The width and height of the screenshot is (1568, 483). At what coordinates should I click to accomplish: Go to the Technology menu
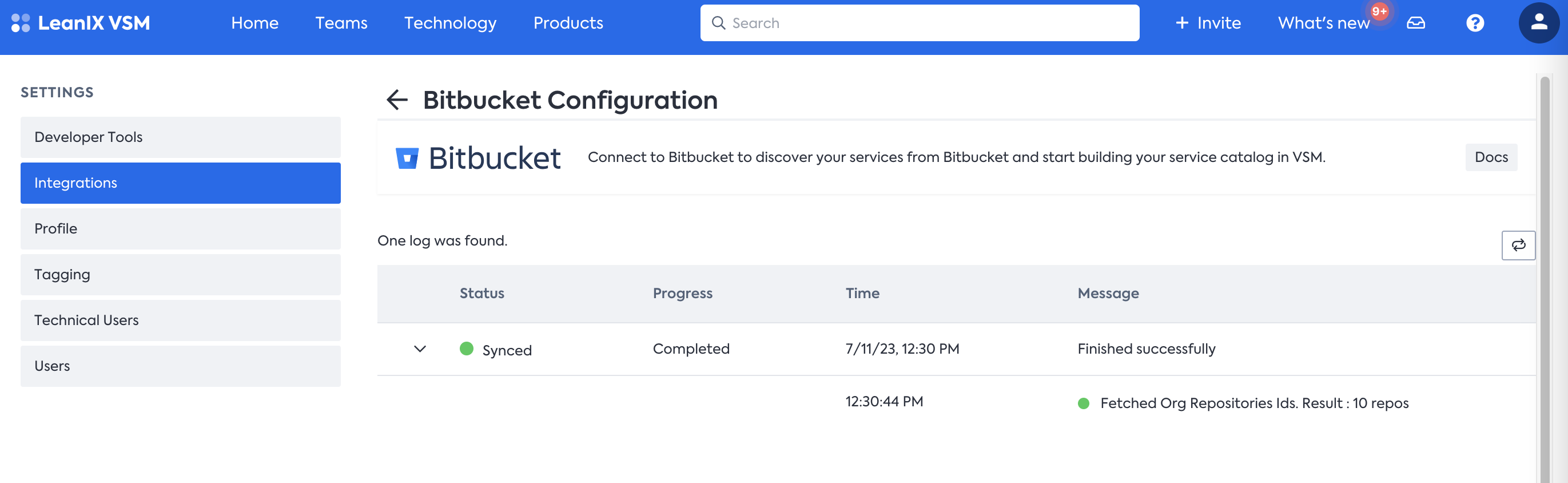[x=450, y=23]
